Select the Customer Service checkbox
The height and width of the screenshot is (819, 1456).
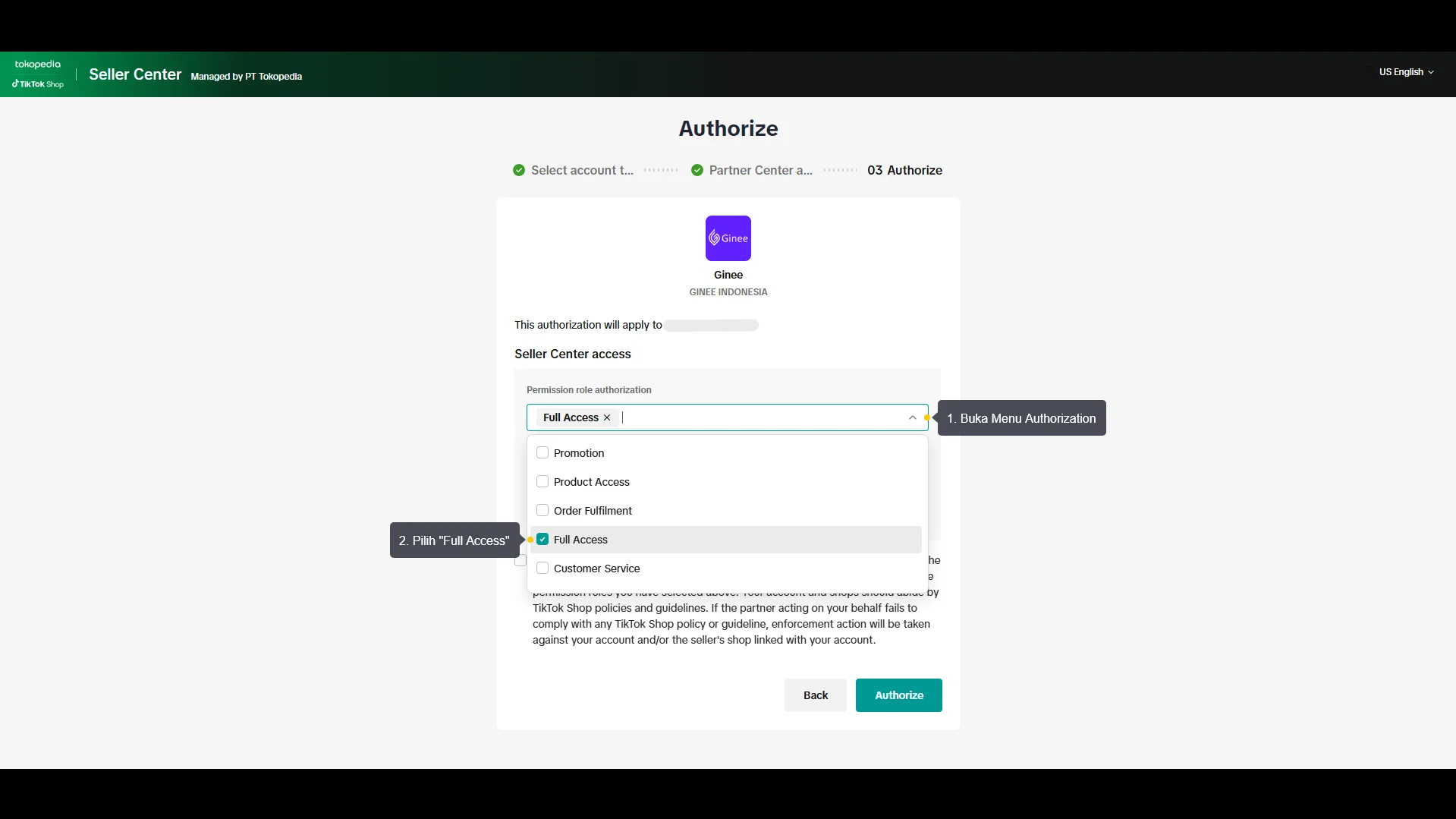[542, 569]
